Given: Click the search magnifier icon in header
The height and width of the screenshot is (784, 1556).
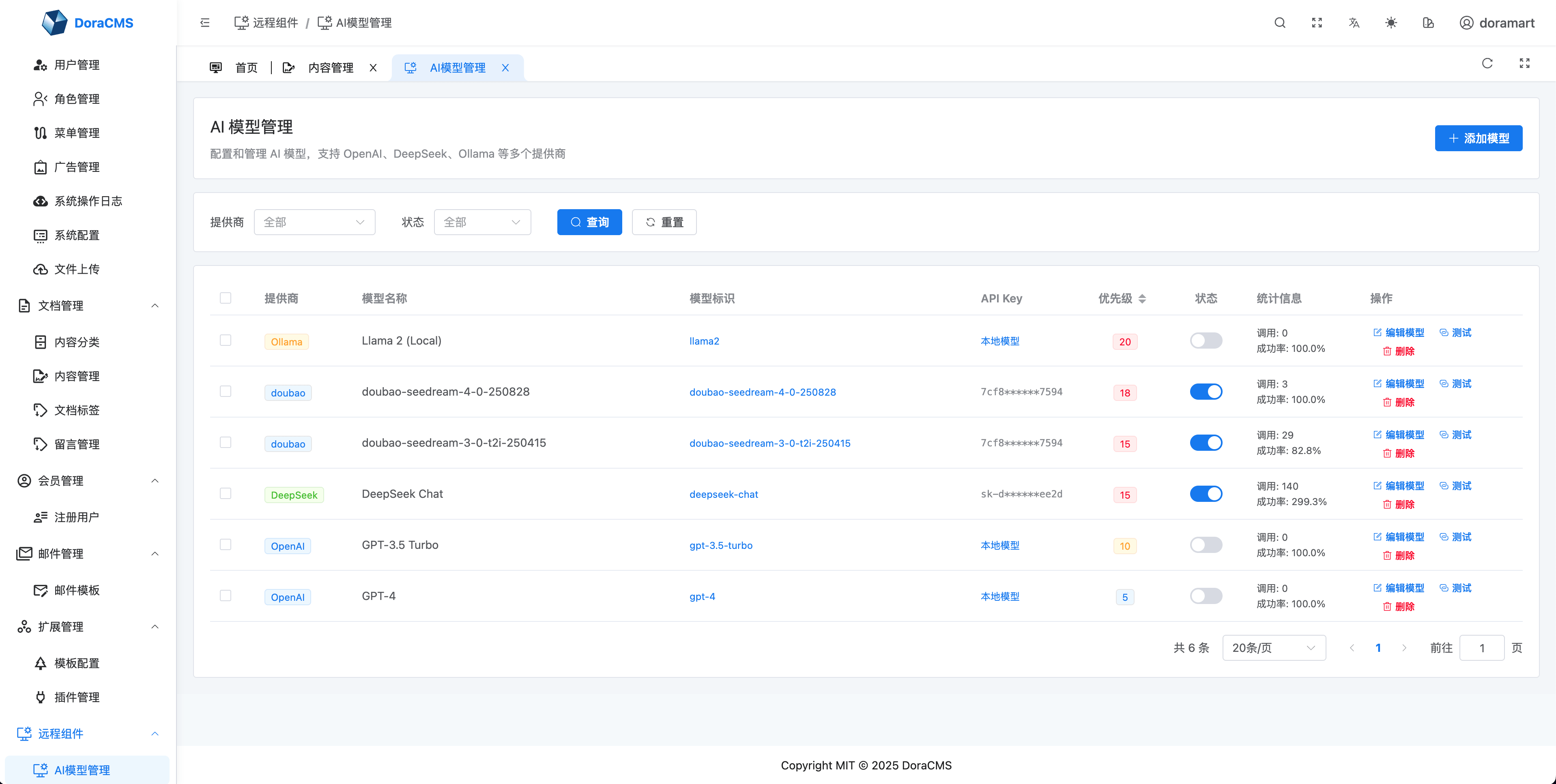Looking at the screenshot, I should (x=1280, y=23).
